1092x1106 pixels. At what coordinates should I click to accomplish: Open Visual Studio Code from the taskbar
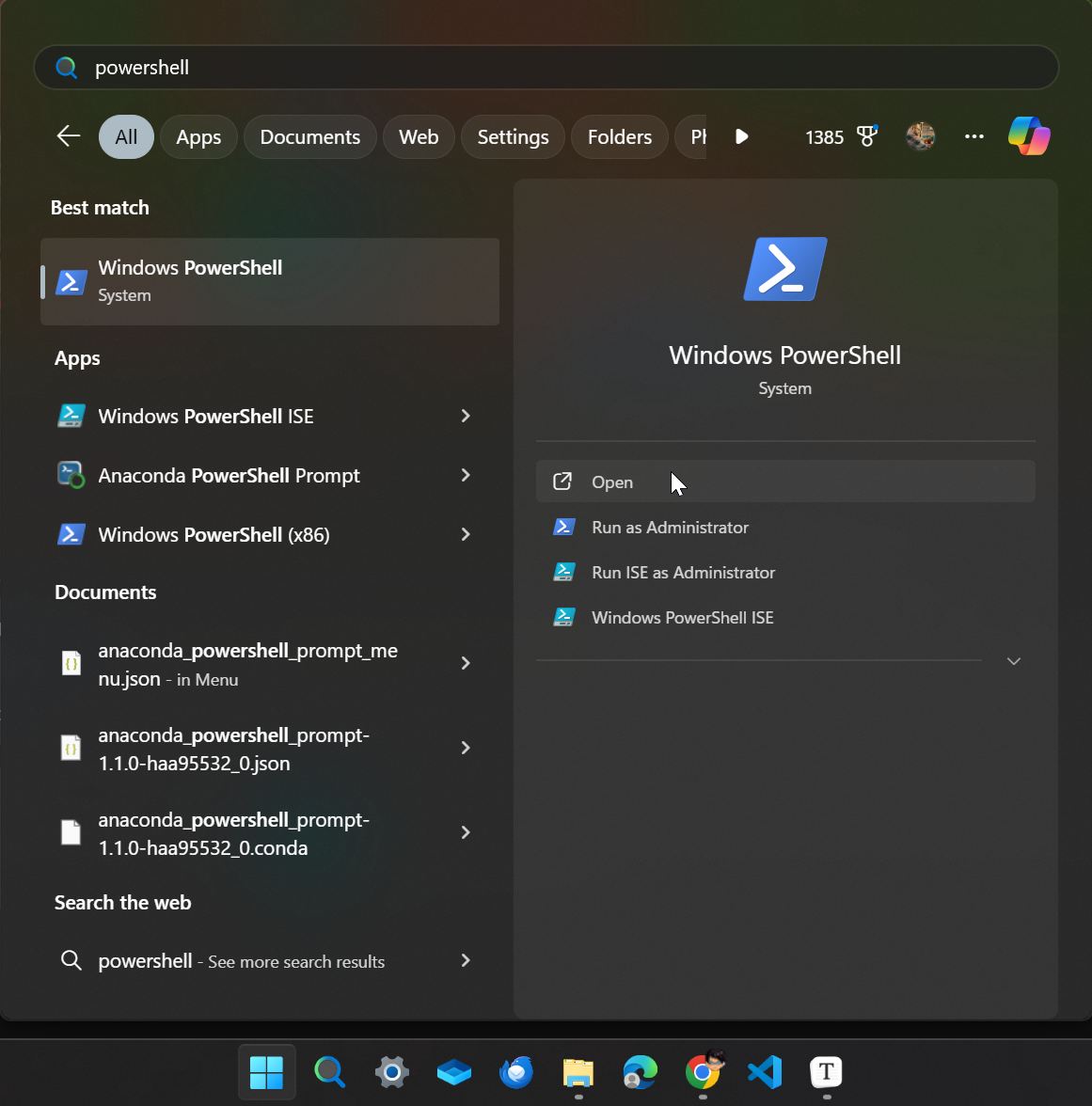[765, 1072]
